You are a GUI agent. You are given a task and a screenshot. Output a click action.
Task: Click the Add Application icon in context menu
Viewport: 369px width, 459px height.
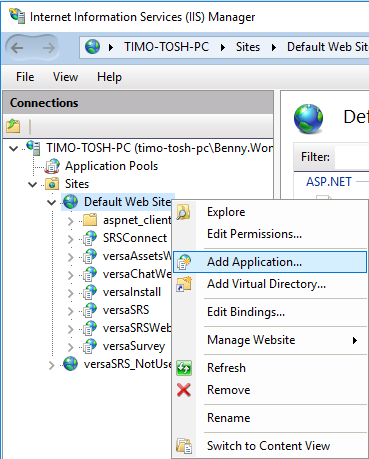pyautogui.click(x=184, y=262)
